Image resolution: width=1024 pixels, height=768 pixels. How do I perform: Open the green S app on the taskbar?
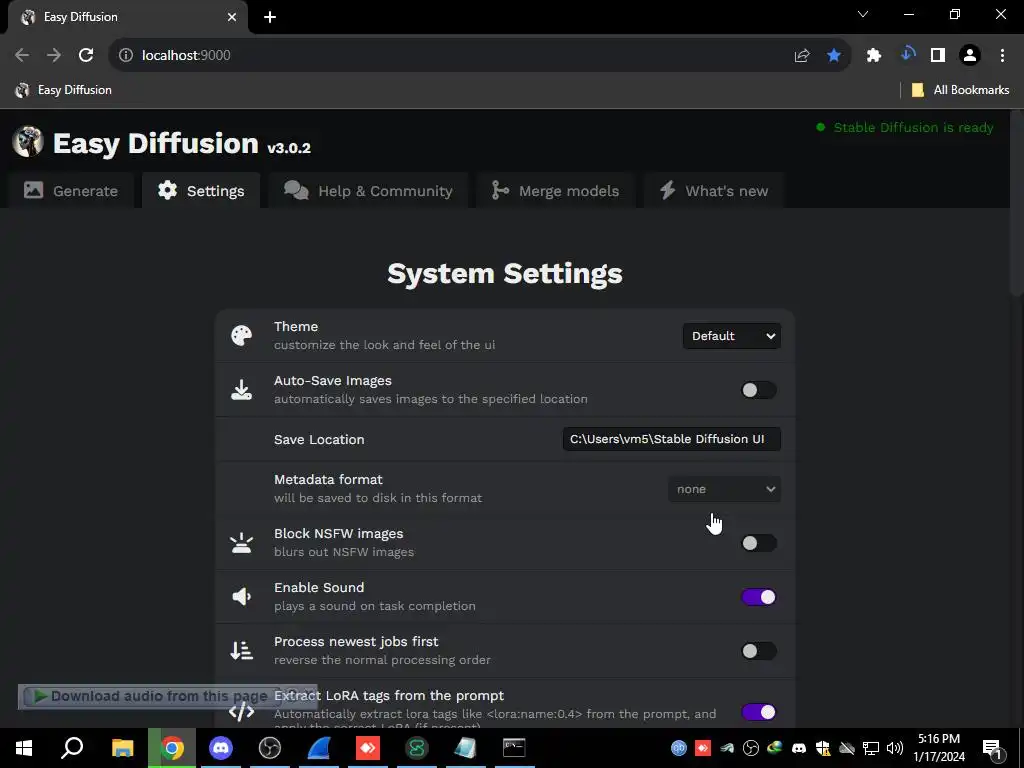[417, 748]
